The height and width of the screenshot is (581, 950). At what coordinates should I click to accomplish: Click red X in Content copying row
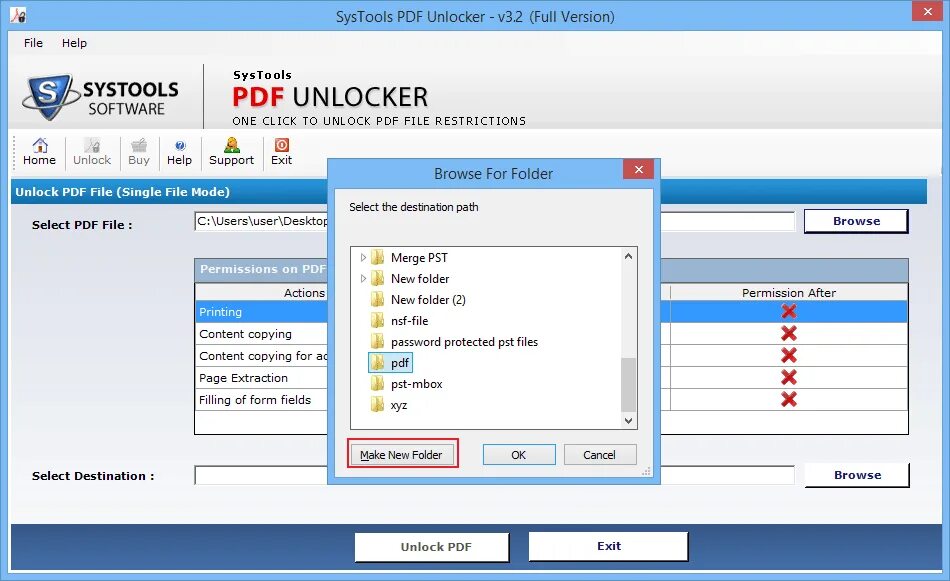click(789, 333)
